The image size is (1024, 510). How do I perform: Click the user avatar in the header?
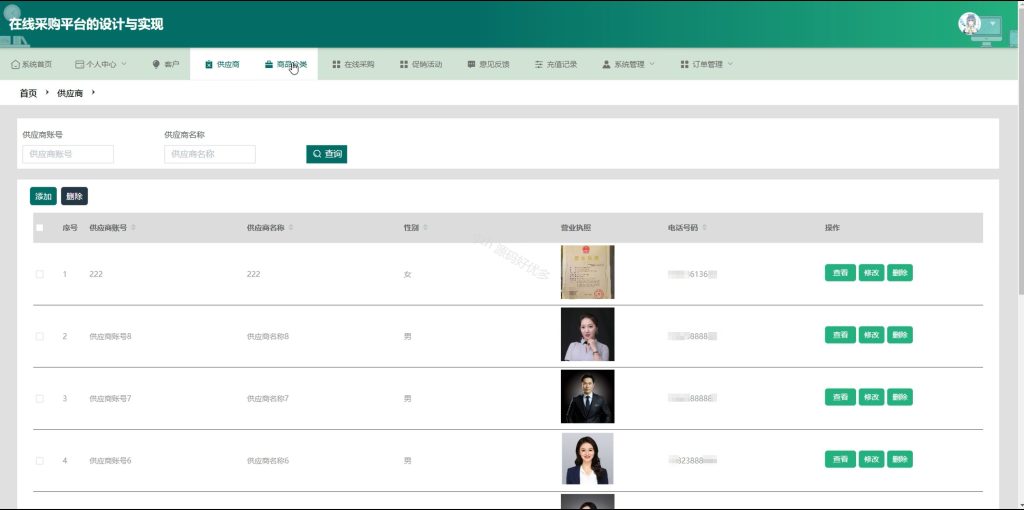(x=969, y=24)
